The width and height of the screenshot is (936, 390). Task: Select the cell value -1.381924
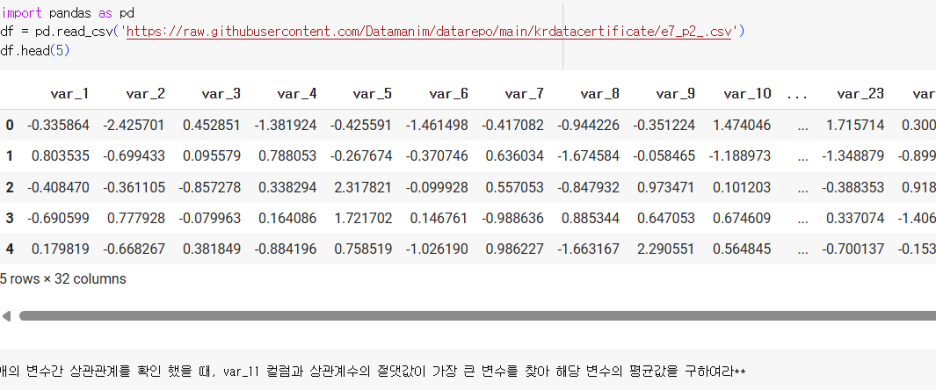285,125
